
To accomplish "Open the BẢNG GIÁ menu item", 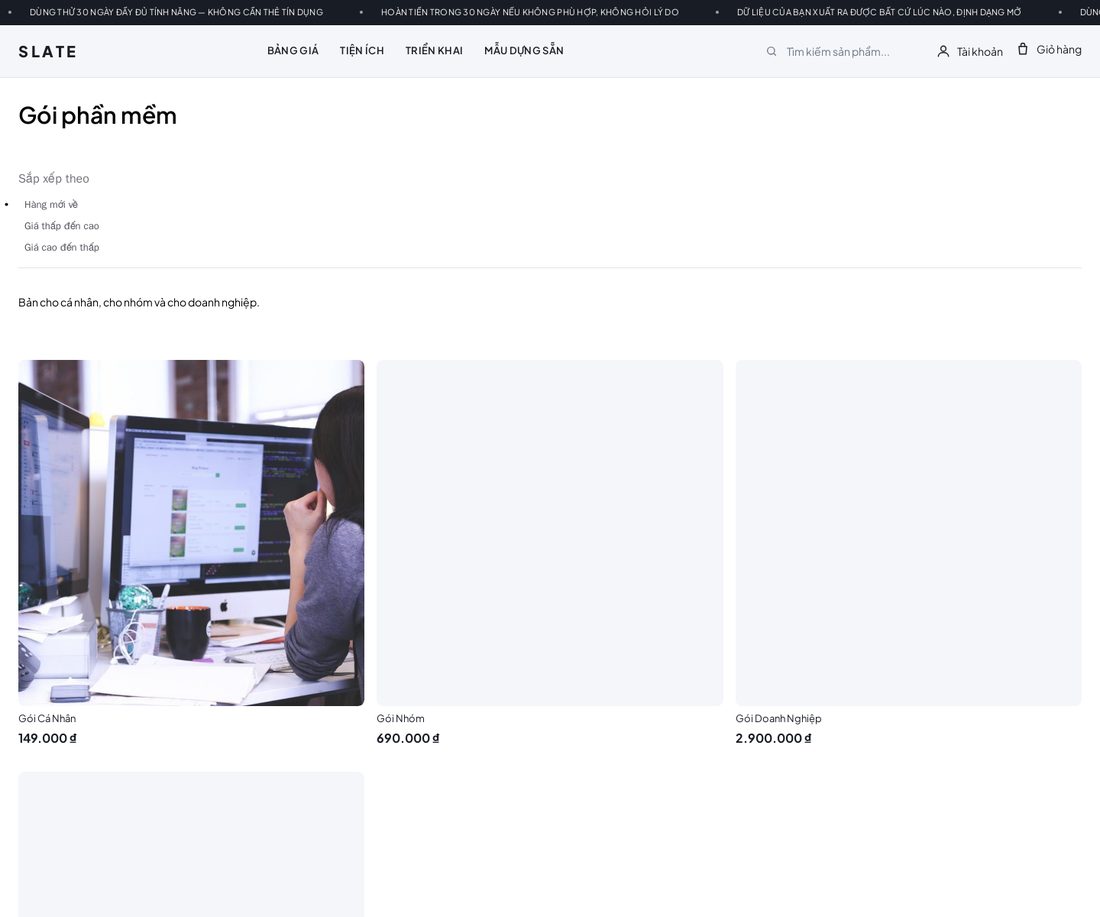I will (x=293, y=51).
